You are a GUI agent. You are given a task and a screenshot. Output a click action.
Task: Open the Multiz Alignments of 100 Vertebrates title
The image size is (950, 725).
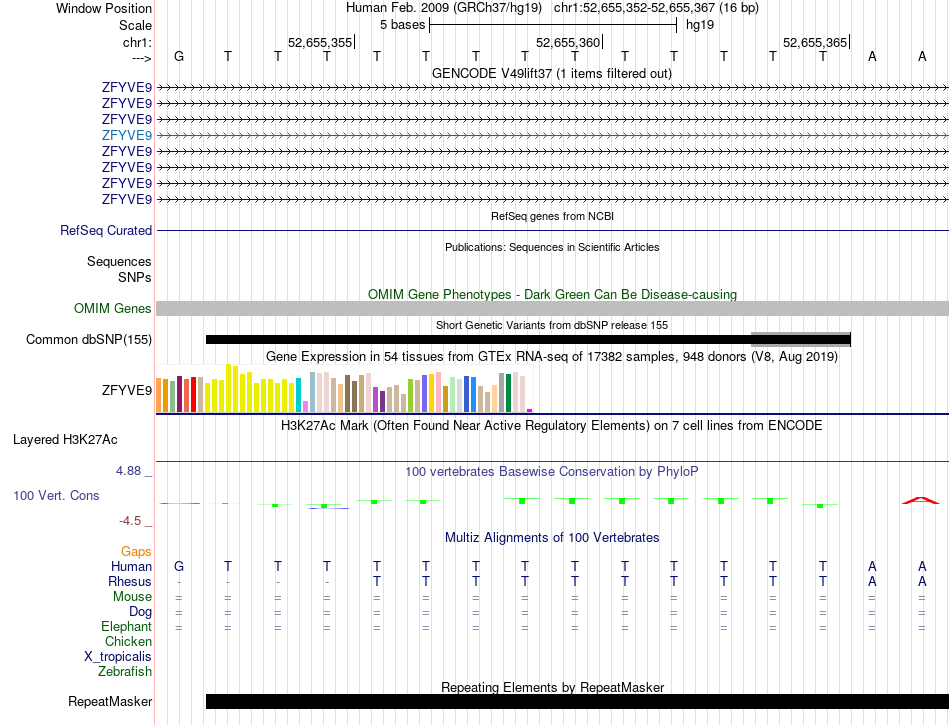click(x=552, y=538)
